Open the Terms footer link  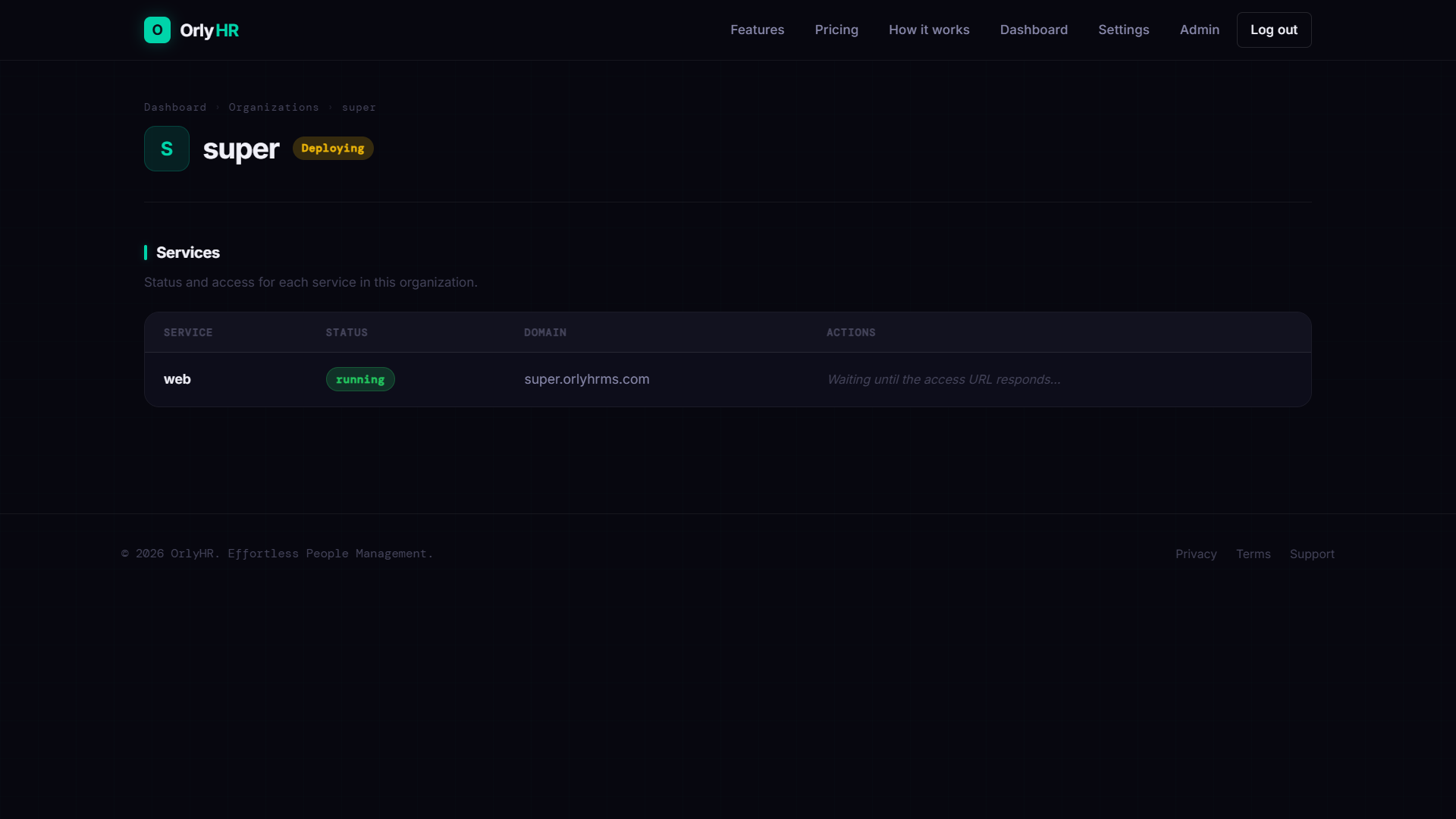click(x=1253, y=554)
